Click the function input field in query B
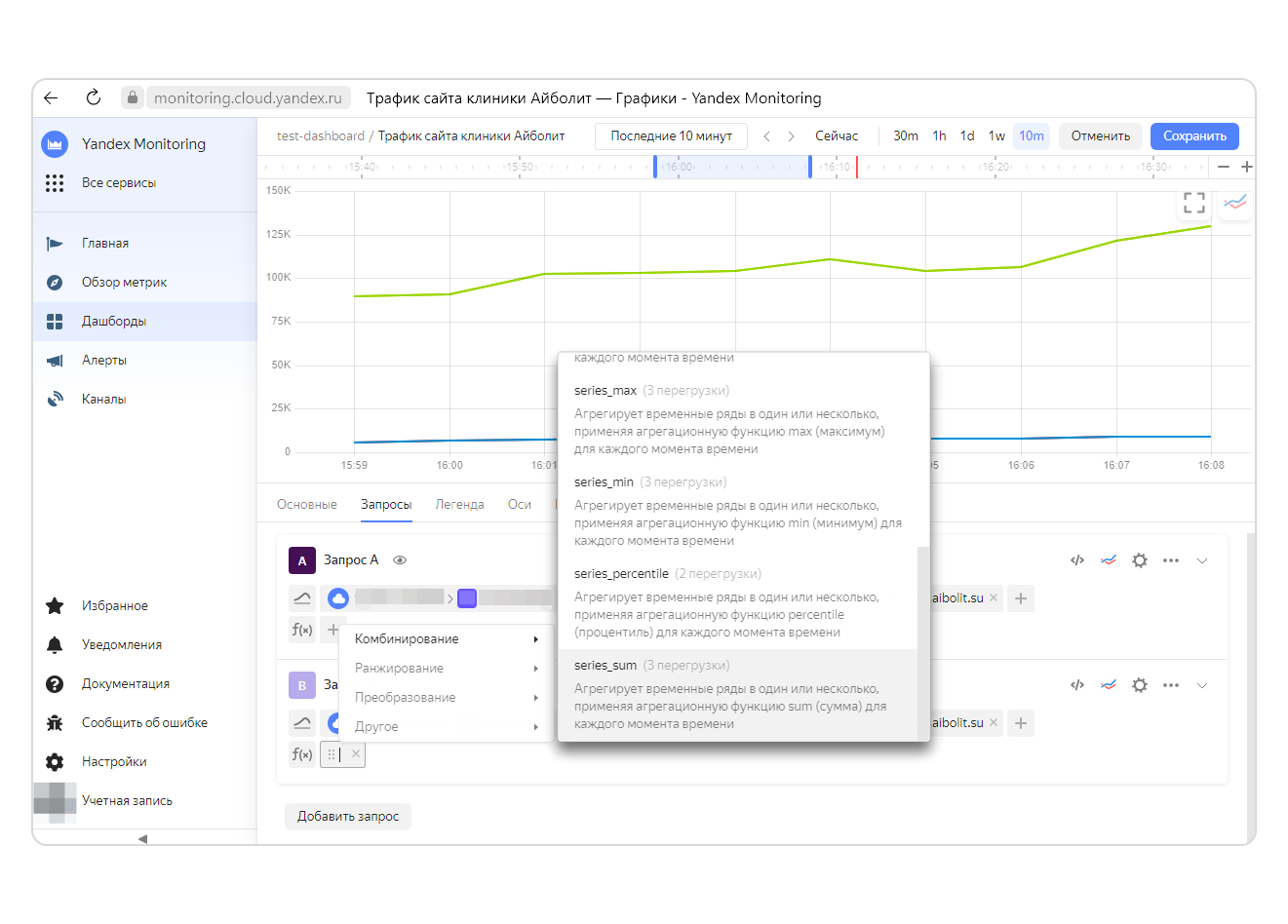The width and height of the screenshot is (1288, 924). point(342,754)
